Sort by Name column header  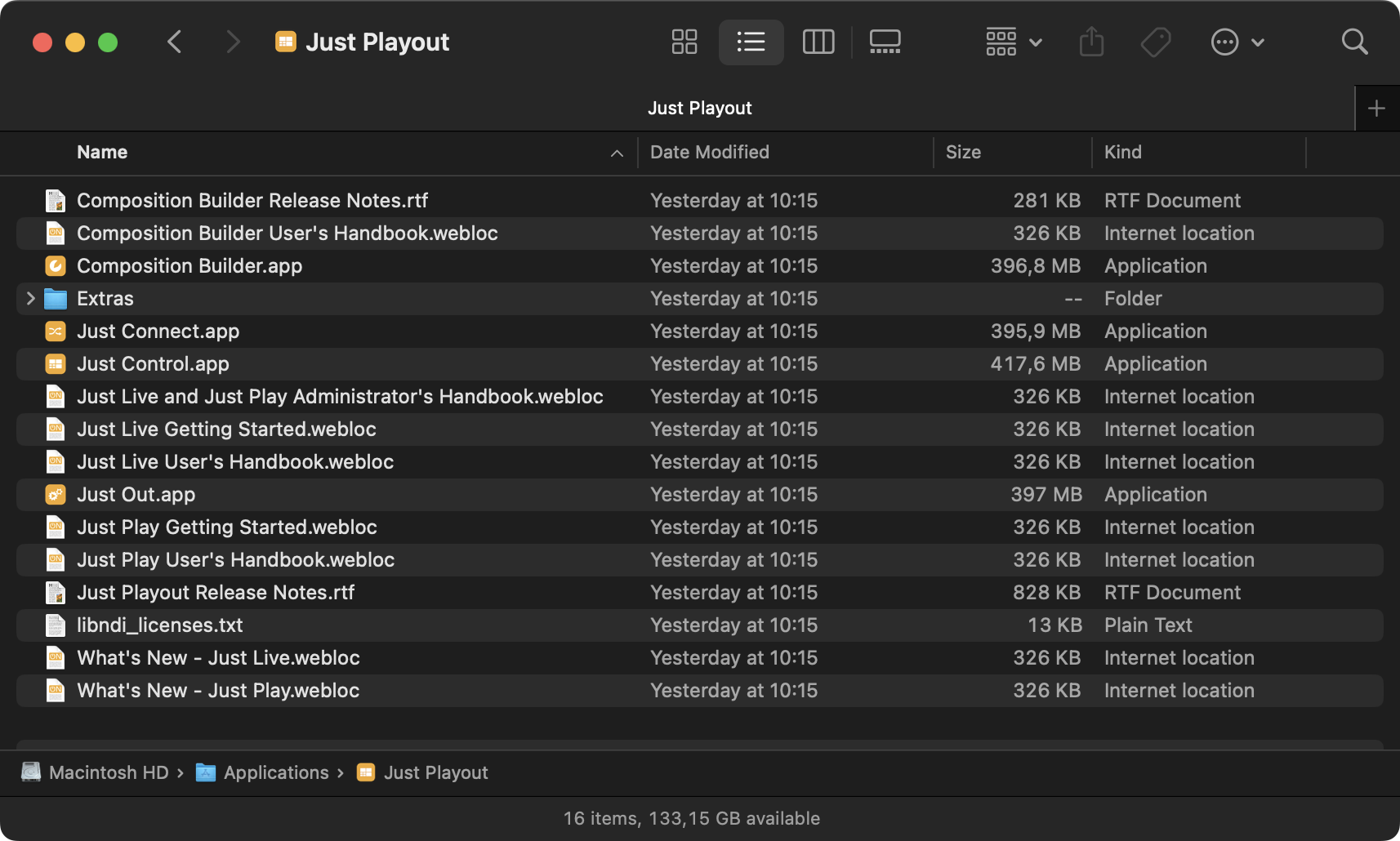[102, 152]
